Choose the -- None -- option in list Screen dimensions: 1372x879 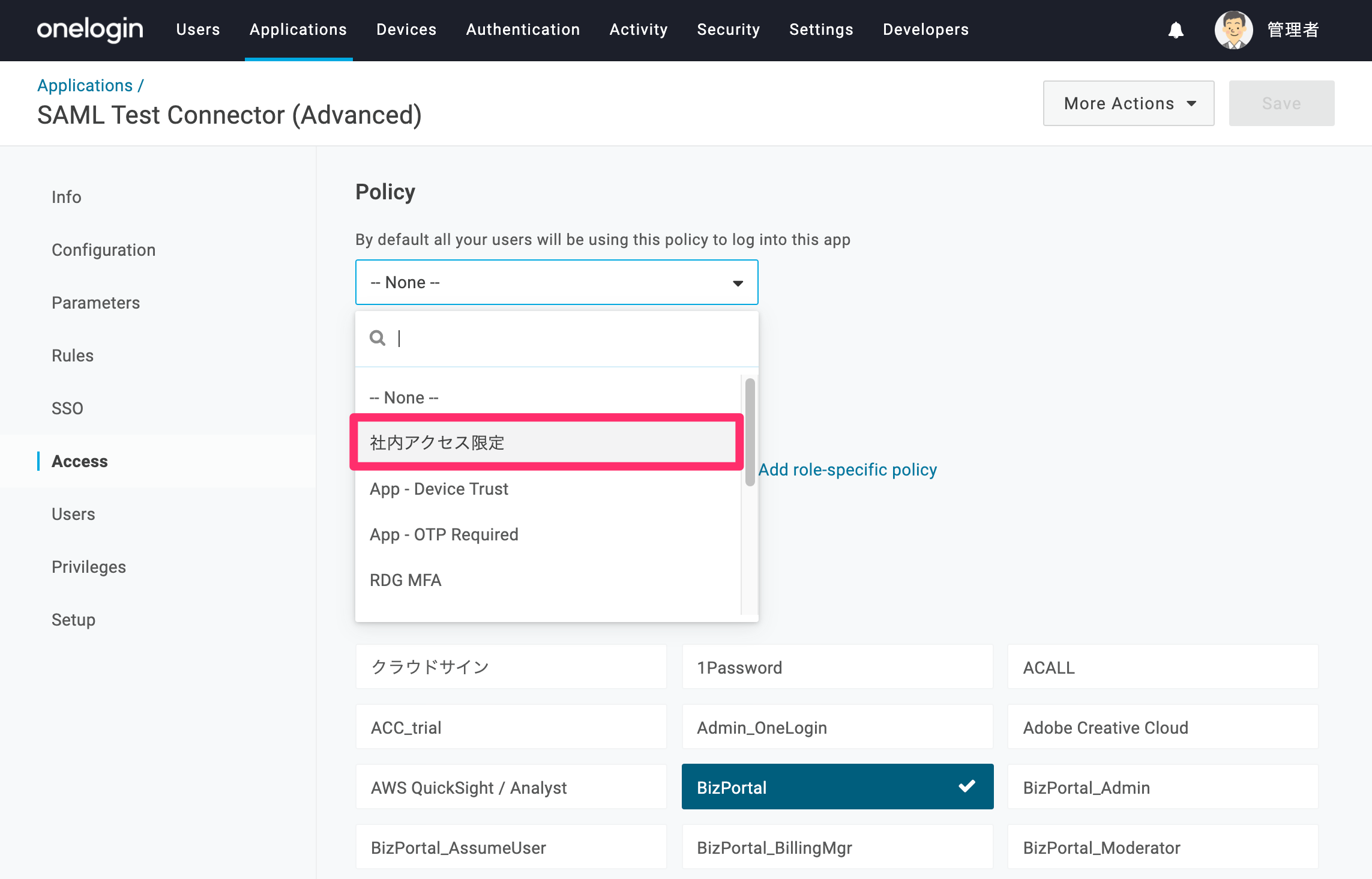(x=549, y=397)
